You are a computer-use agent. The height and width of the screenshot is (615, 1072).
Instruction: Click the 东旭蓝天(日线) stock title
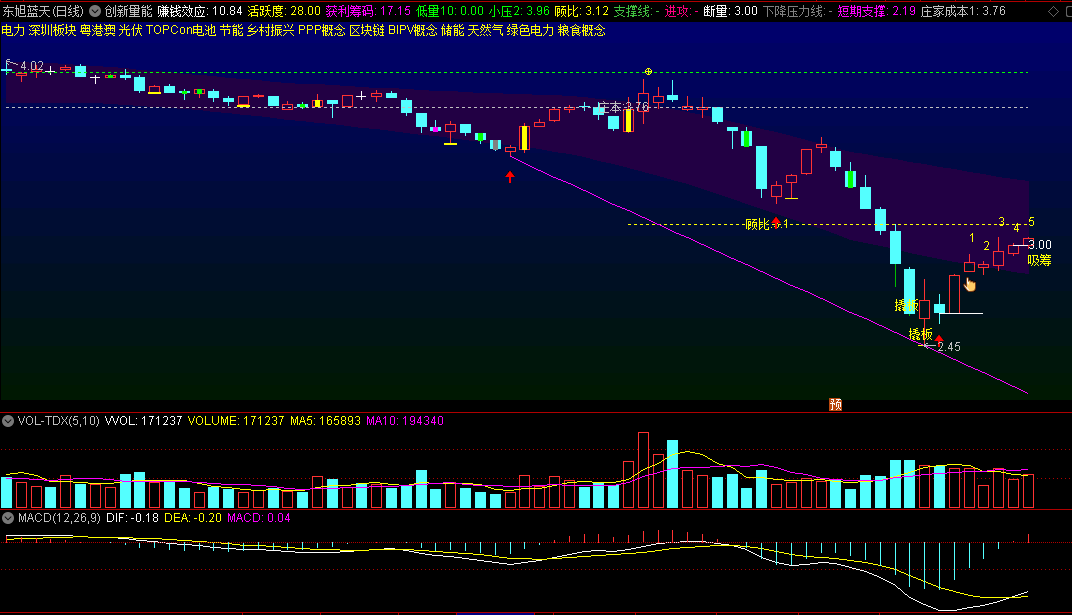(43, 11)
